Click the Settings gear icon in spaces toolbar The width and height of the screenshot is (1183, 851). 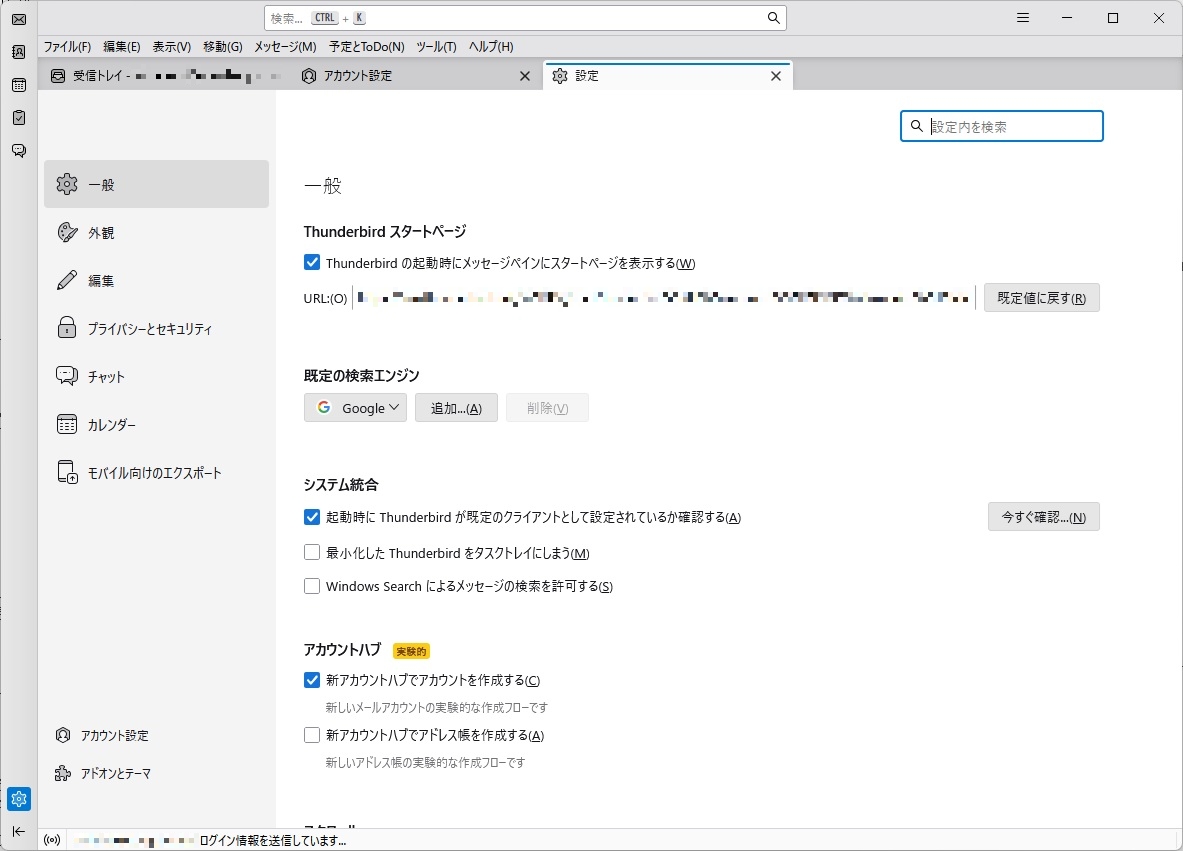click(19, 799)
